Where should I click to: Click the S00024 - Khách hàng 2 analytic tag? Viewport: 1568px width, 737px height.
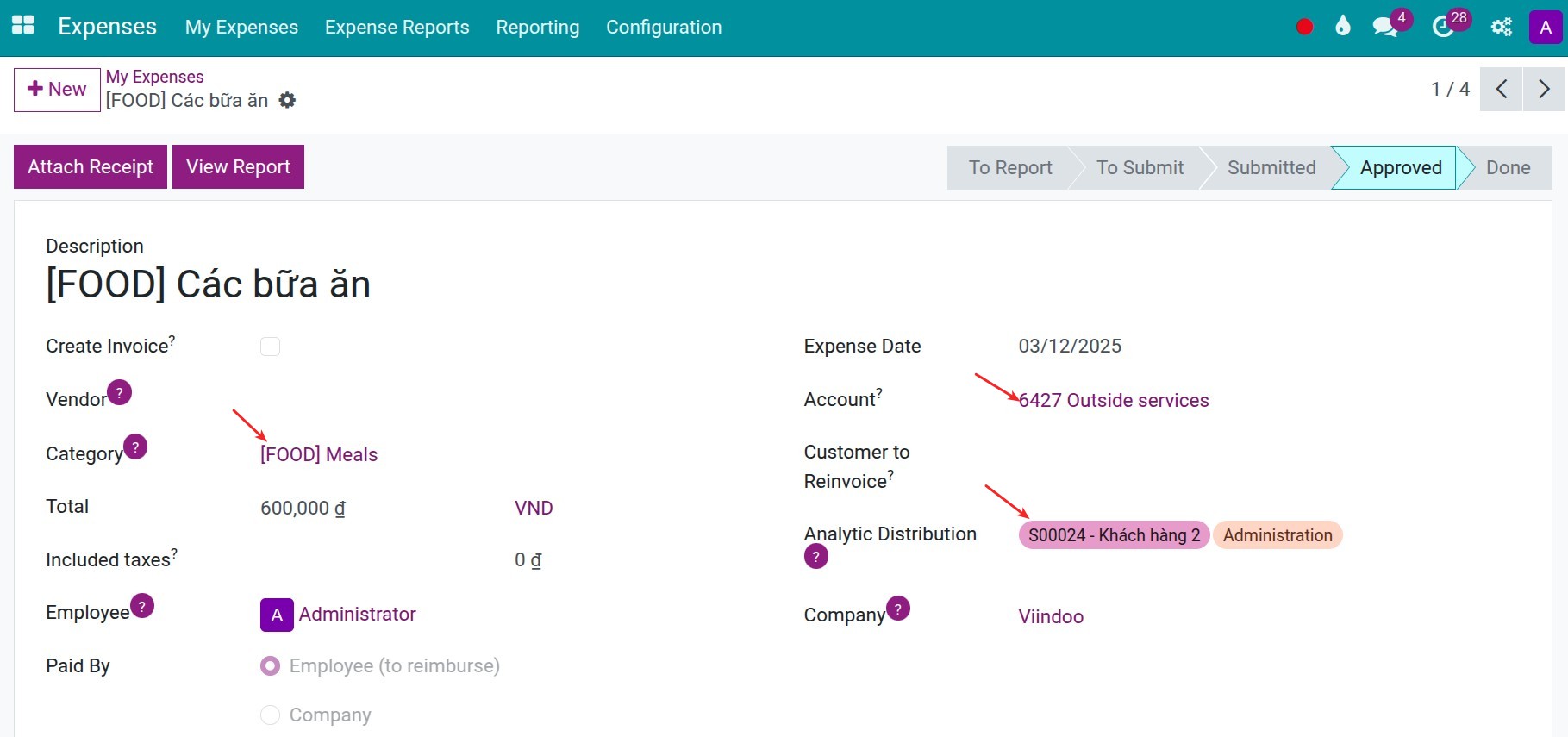(1113, 535)
